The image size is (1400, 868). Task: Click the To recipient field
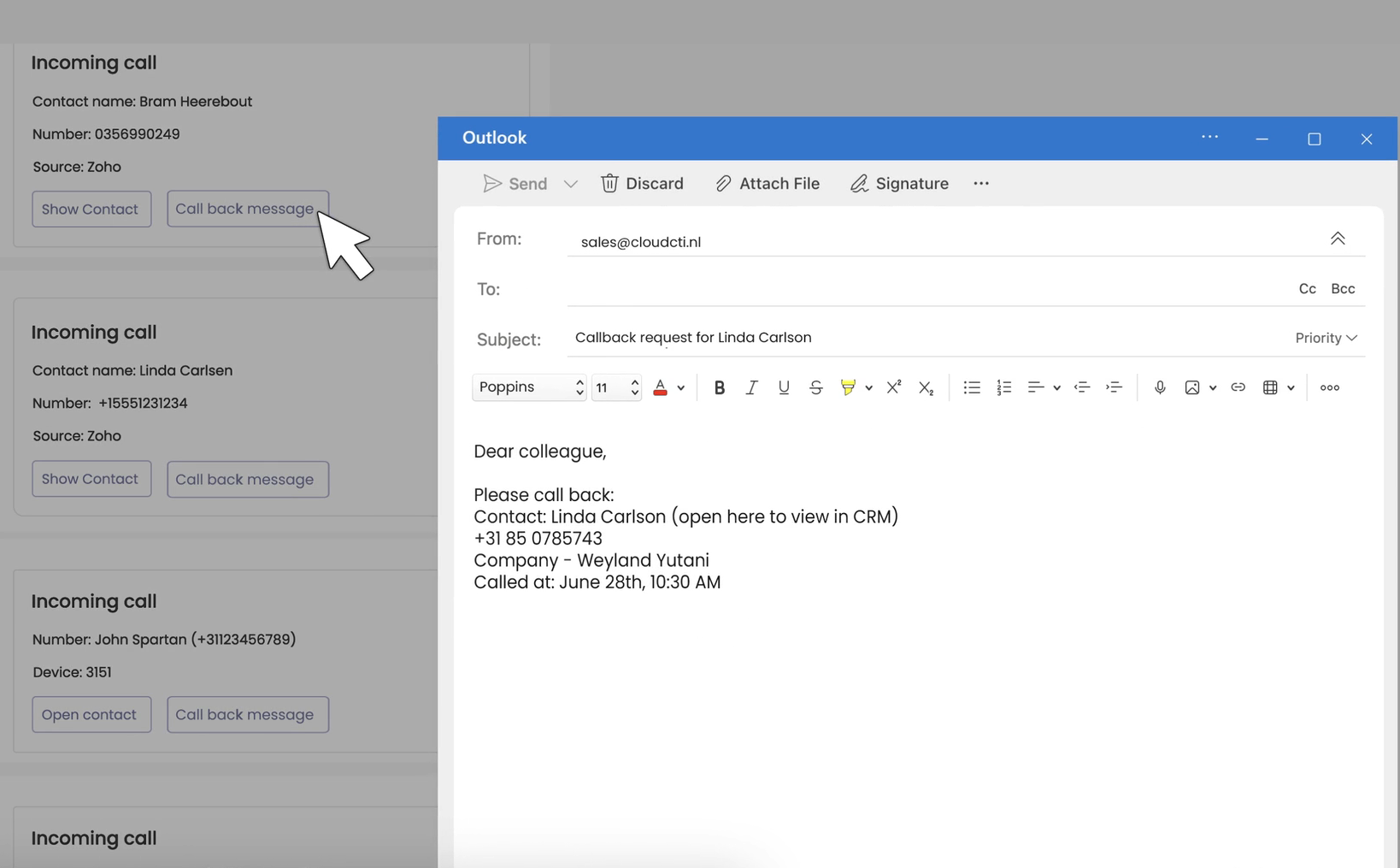[927, 289]
